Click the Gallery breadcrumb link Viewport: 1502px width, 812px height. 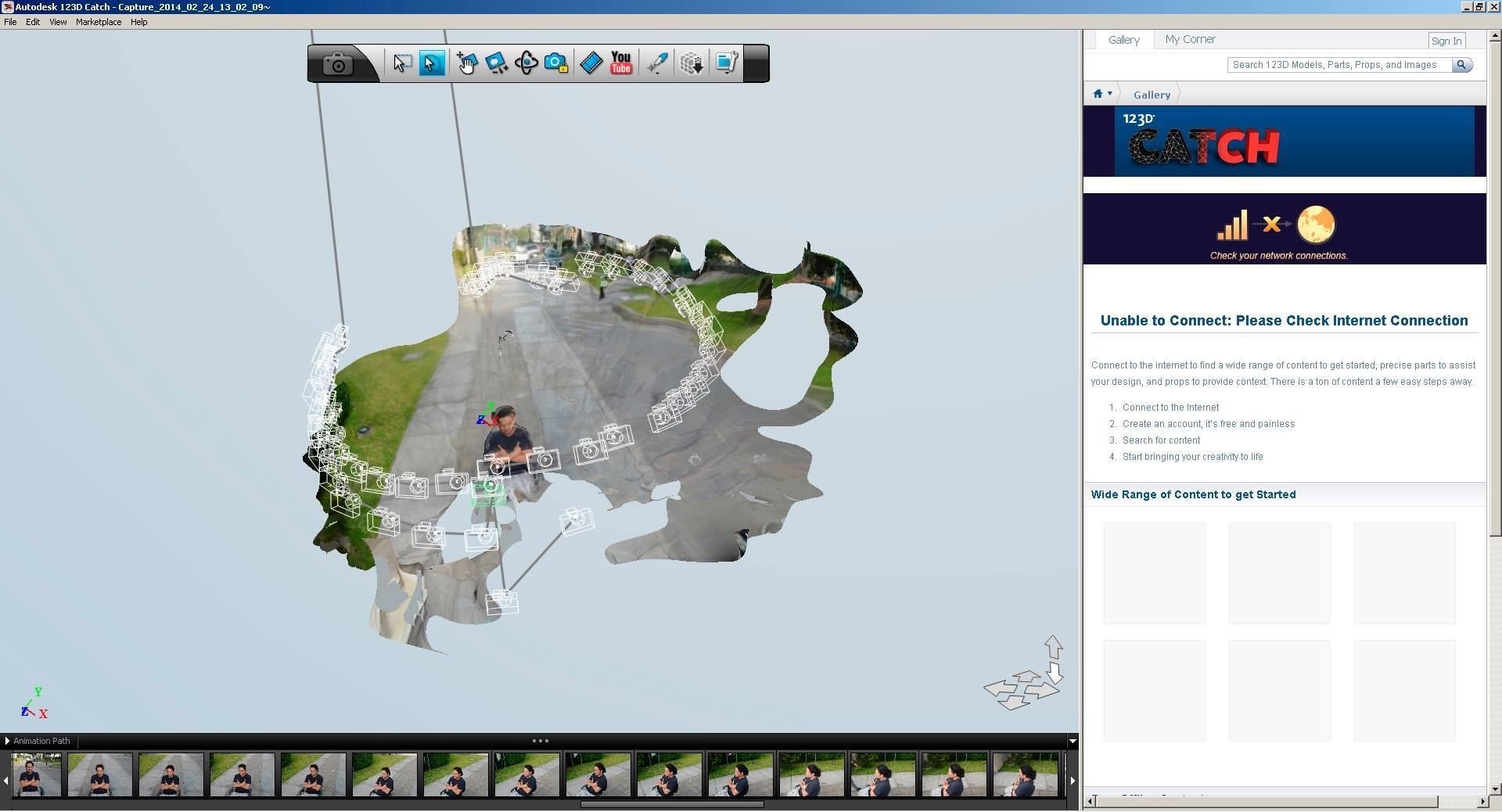coord(1152,95)
